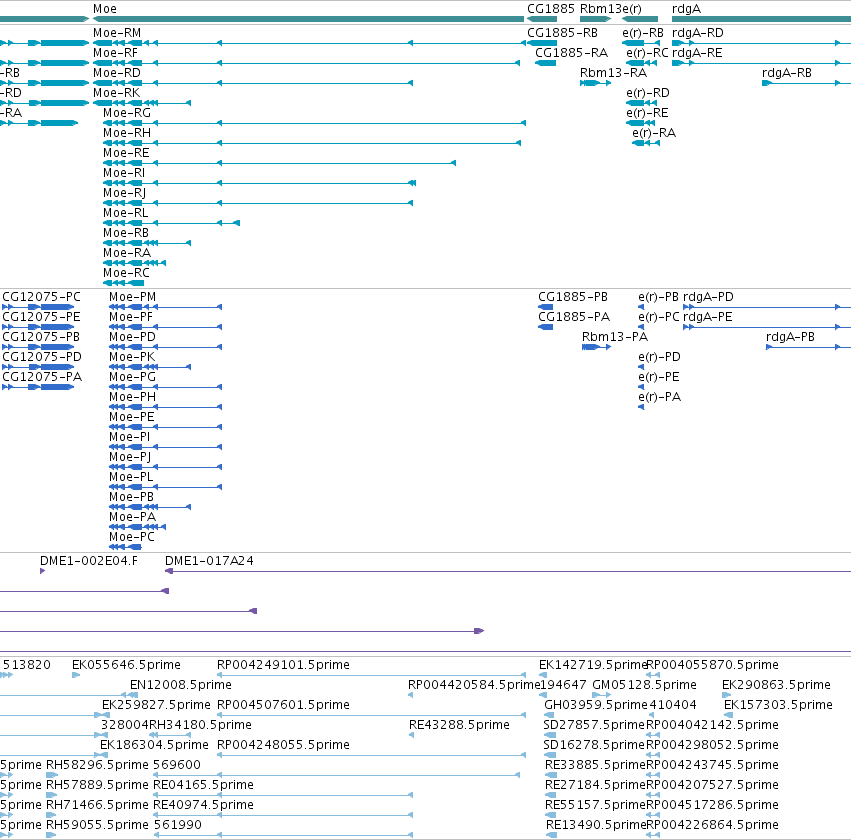Click clone DME1-002E04.F

coord(89,561)
